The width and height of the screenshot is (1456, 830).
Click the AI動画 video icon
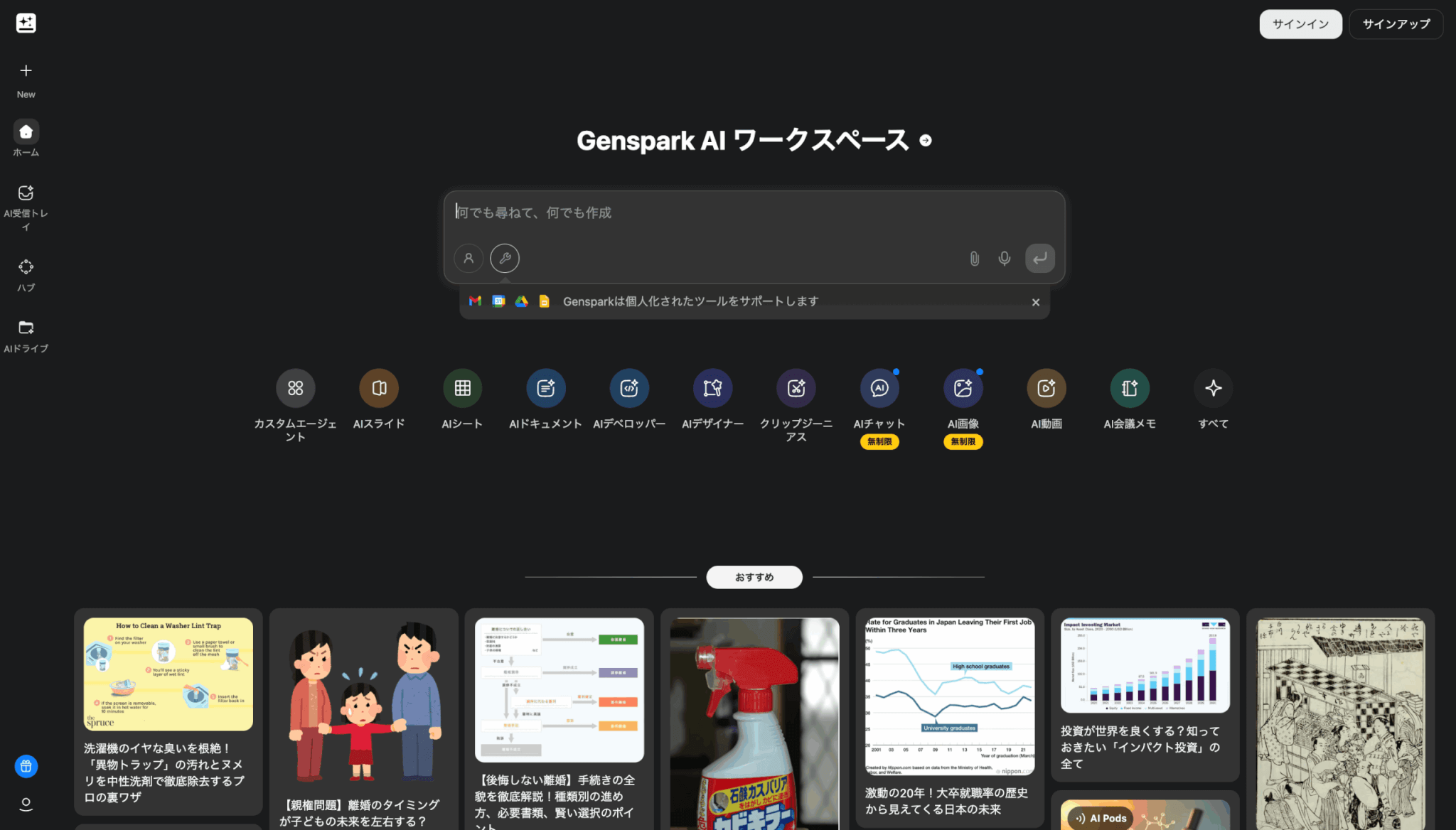coord(1046,388)
